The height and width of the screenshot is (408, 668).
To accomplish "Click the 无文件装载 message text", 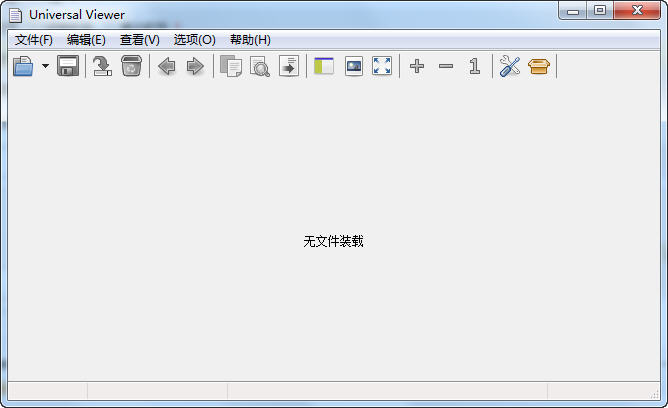I will [333, 241].
